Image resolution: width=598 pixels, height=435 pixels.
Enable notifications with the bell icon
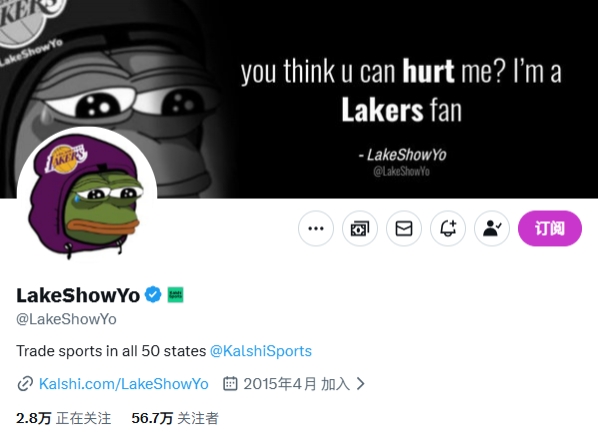pyautogui.click(x=448, y=228)
